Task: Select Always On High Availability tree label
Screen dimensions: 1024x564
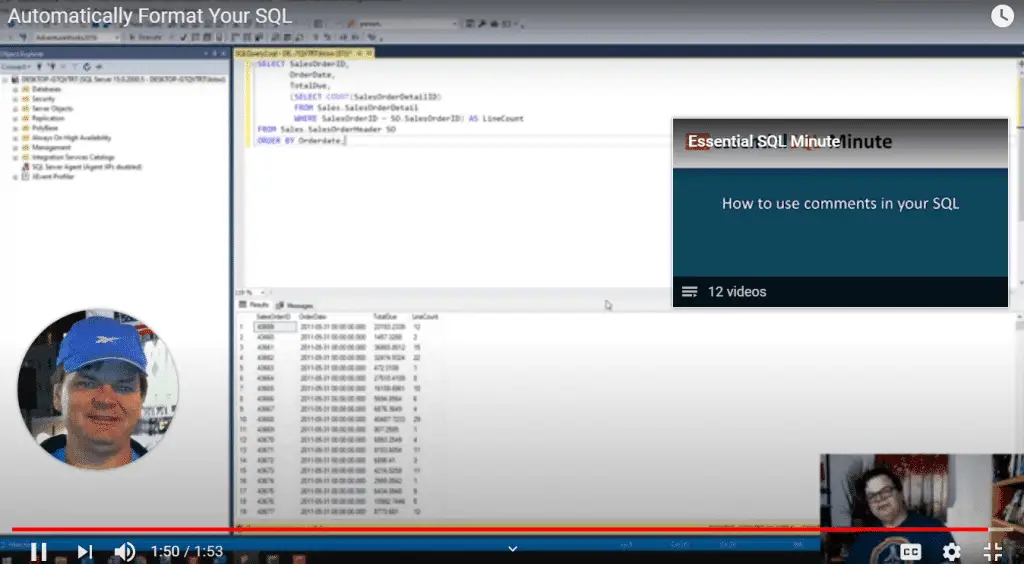Action: [71, 138]
